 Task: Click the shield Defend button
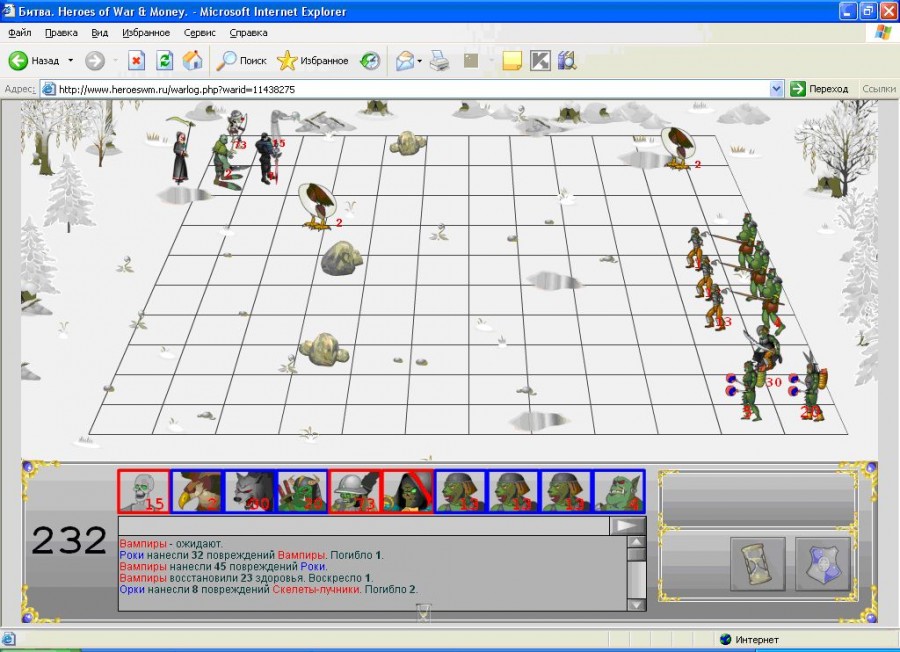point(823,564)
